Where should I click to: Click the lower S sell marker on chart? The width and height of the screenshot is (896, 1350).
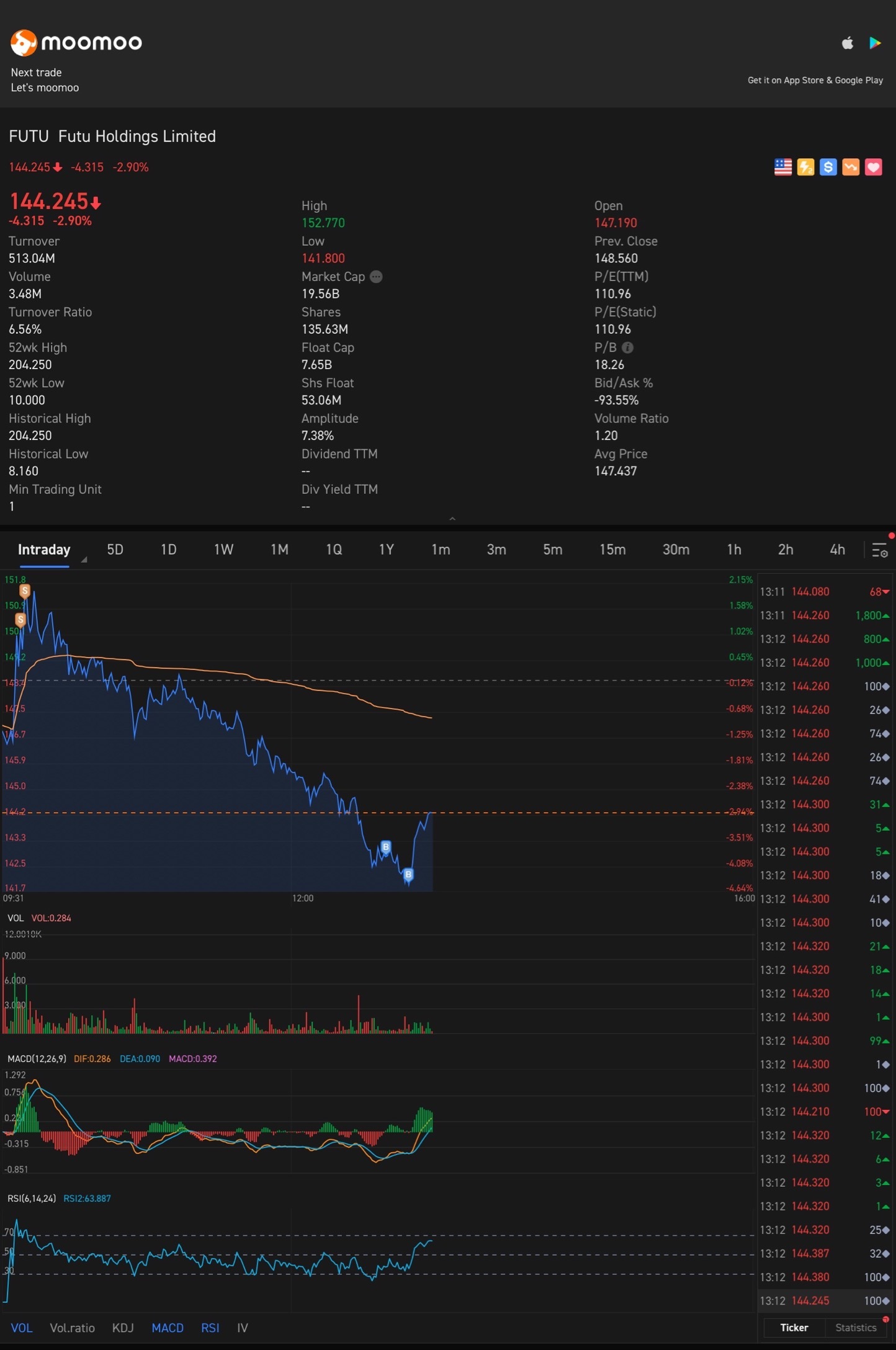coord(20,619)
